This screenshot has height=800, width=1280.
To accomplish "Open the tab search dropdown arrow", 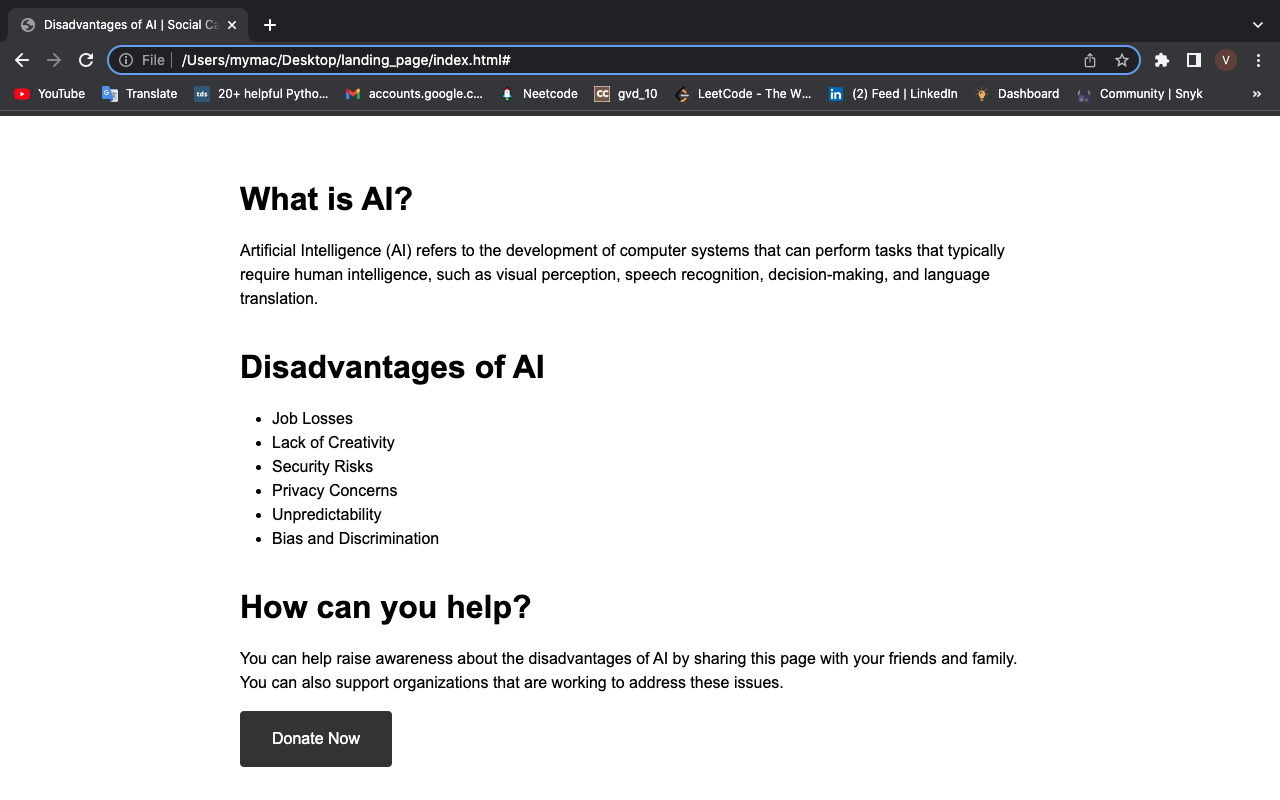I will [x=1257, y=24].
